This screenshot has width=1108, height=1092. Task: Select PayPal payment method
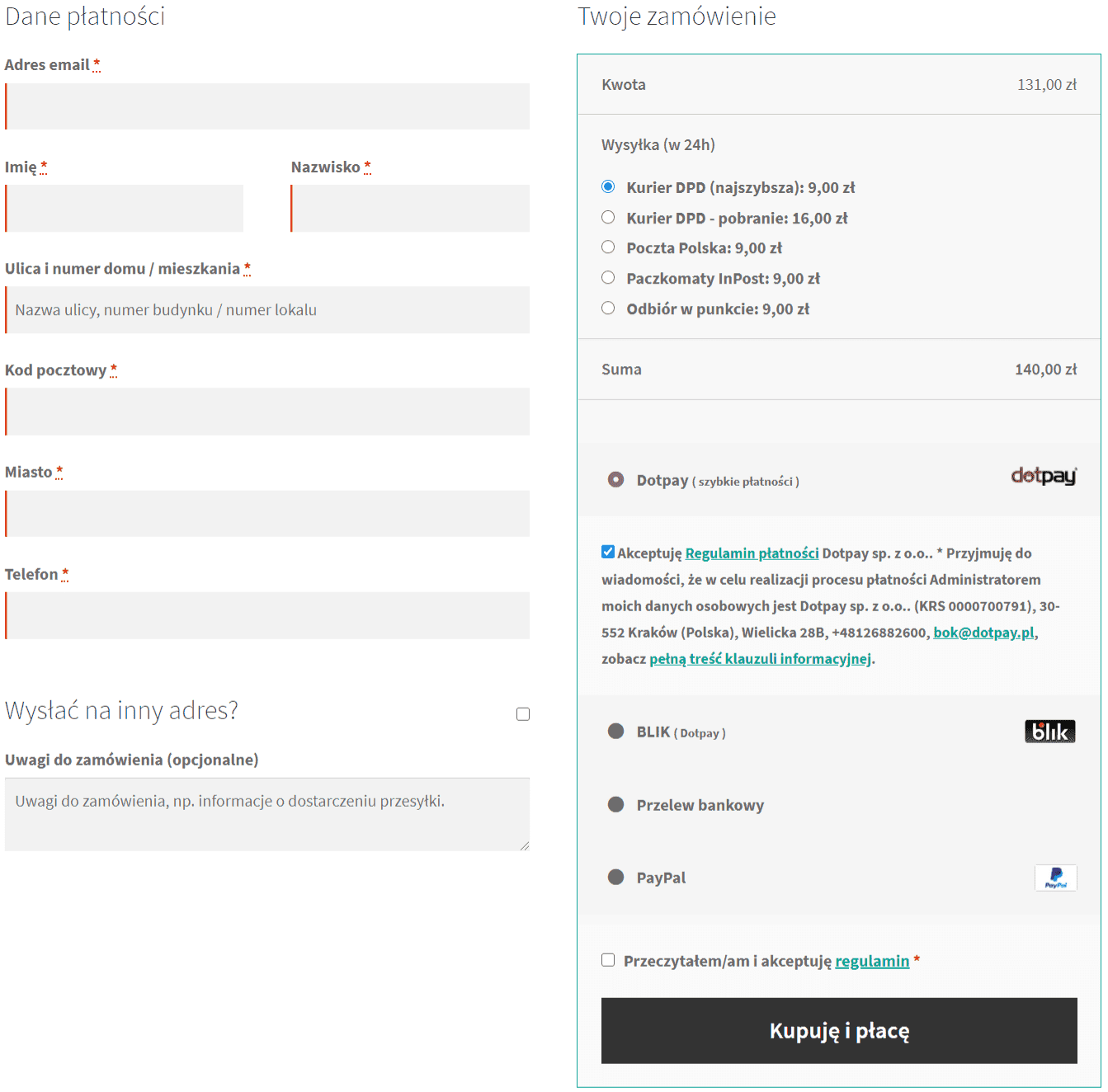tap(615, 877)
